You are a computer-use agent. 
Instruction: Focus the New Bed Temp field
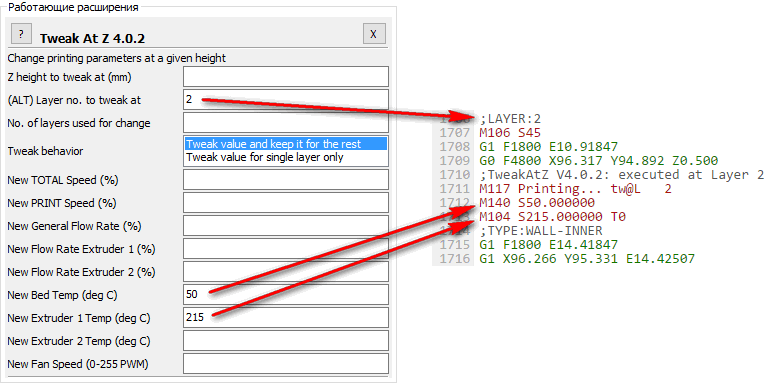pyautogui.click(x=286, y=295)
